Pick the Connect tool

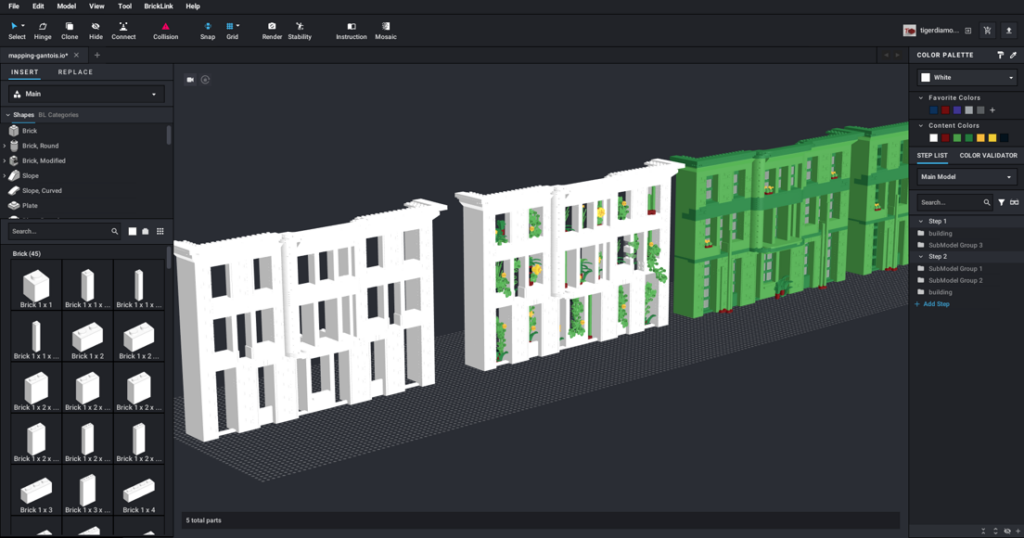pyautogui.click(x=123, y=31)
